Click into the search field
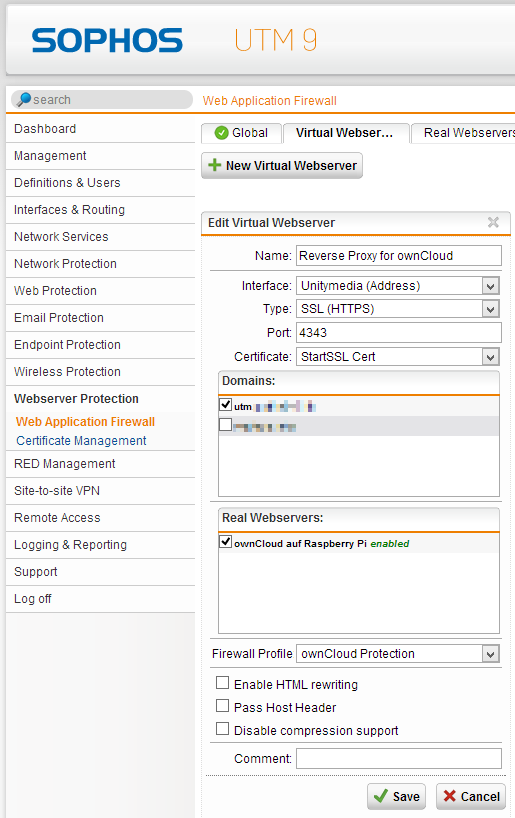Viewport: 515px width, 818px height. pos(102,100)
